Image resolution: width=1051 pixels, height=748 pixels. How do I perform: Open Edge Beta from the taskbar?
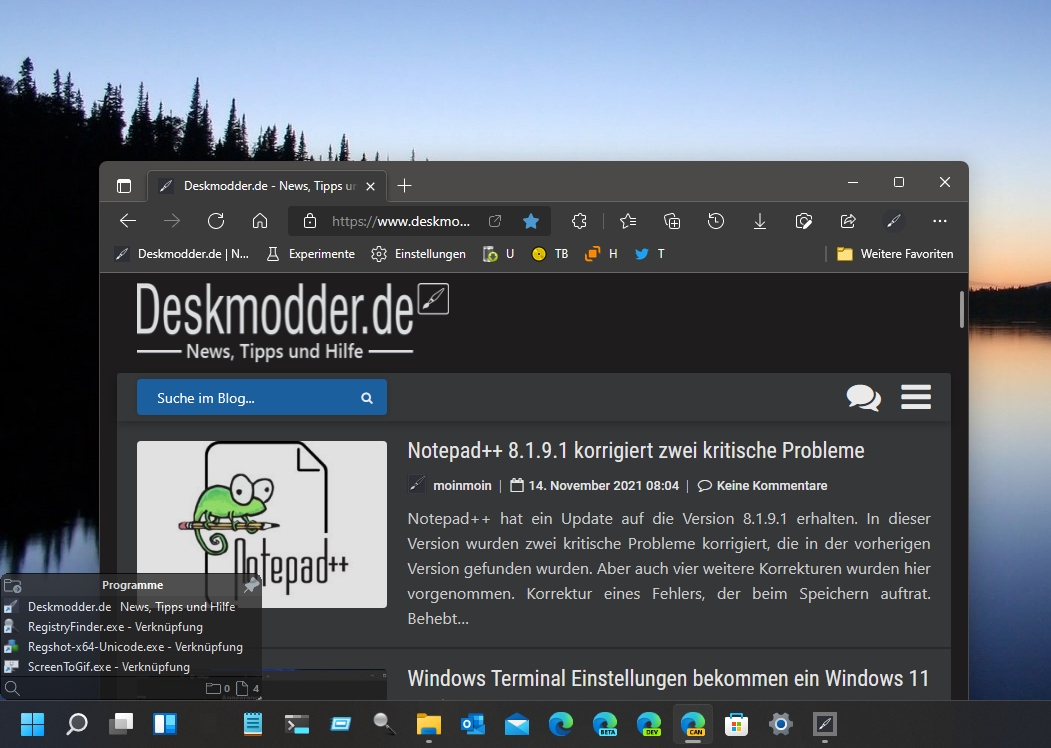coord(605,724)
